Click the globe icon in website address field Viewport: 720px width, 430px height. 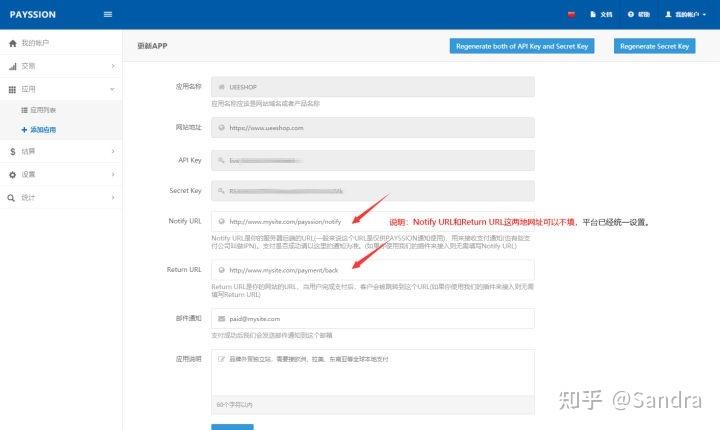[221, 128]
